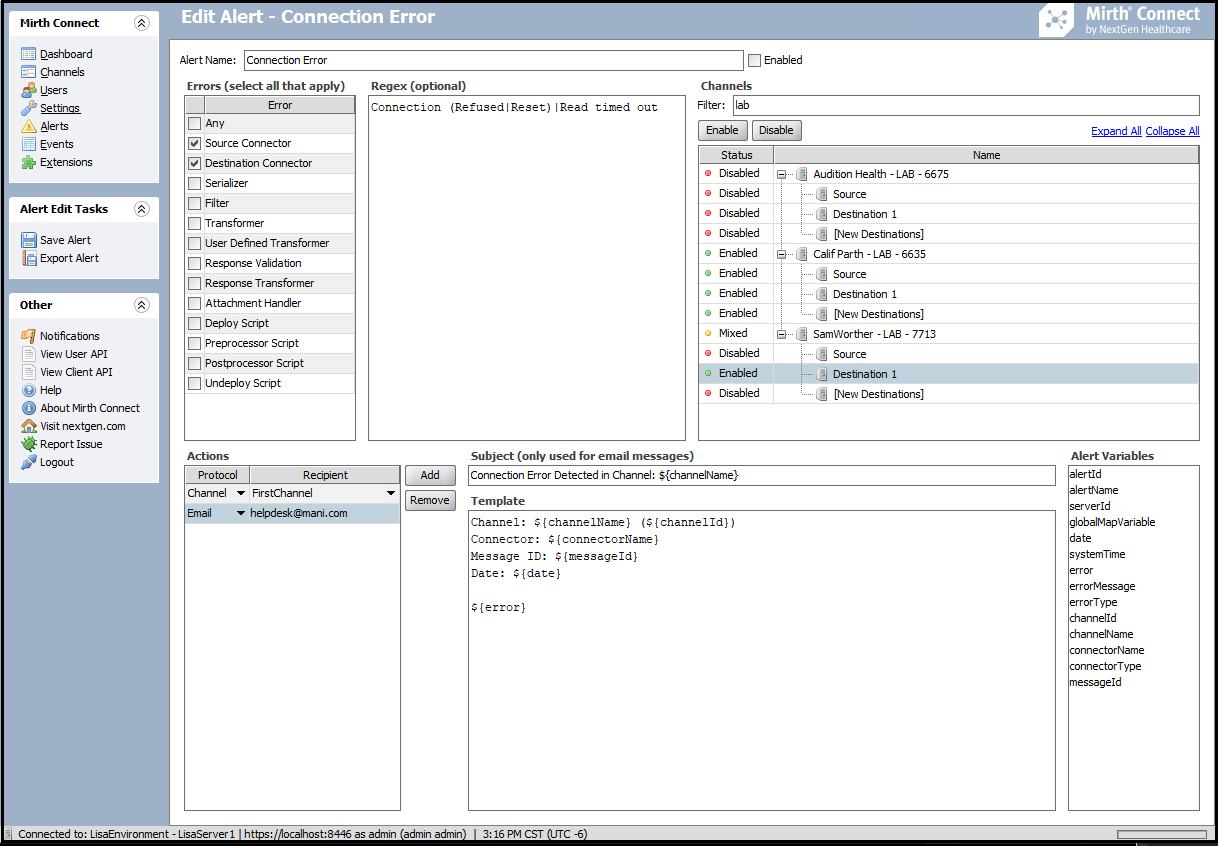Toggle the alert Enabled checkbox
1218x846 pixels.
coord(755,60)
